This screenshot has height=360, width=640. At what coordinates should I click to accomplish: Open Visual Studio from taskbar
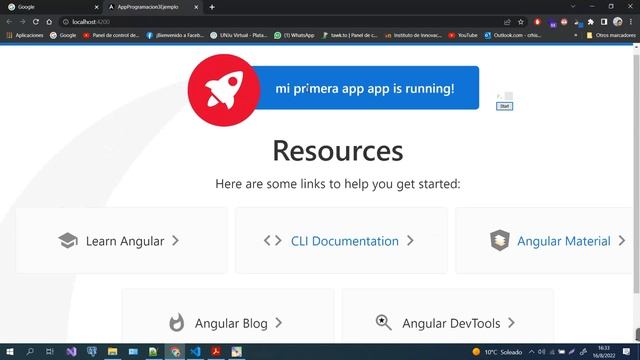click(71, 351)
